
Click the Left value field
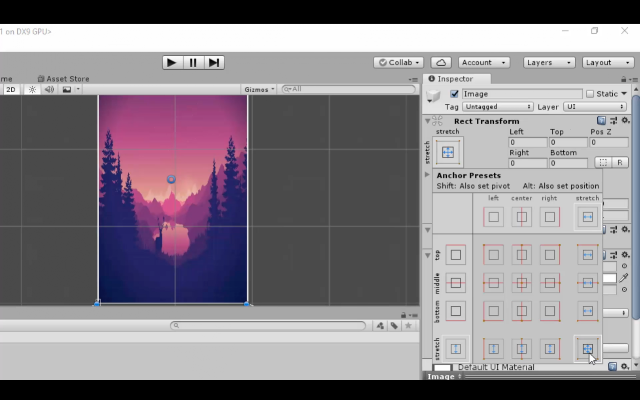[x=528, y=142]
